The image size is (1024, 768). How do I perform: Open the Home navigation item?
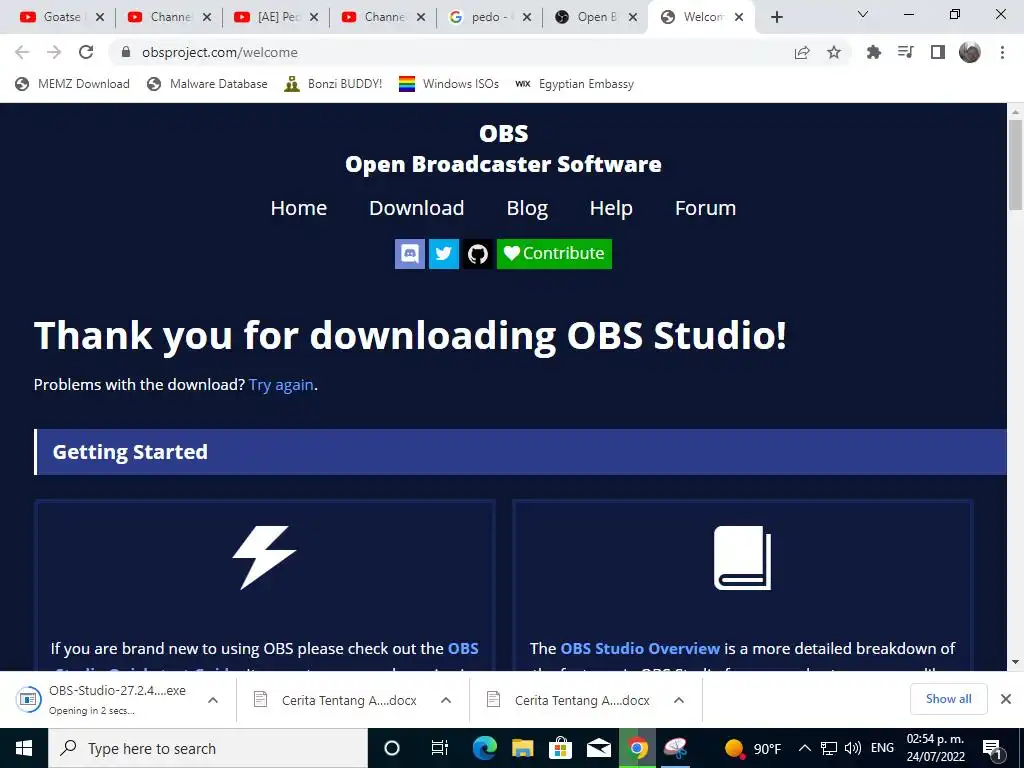[x=298, y=208]
